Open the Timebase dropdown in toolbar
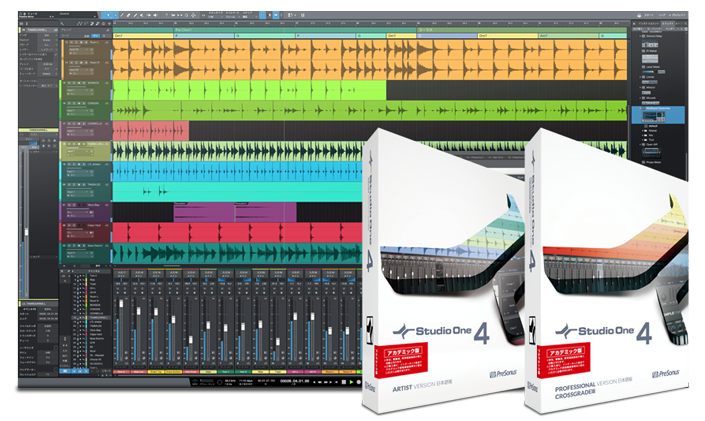 point(231,17)
